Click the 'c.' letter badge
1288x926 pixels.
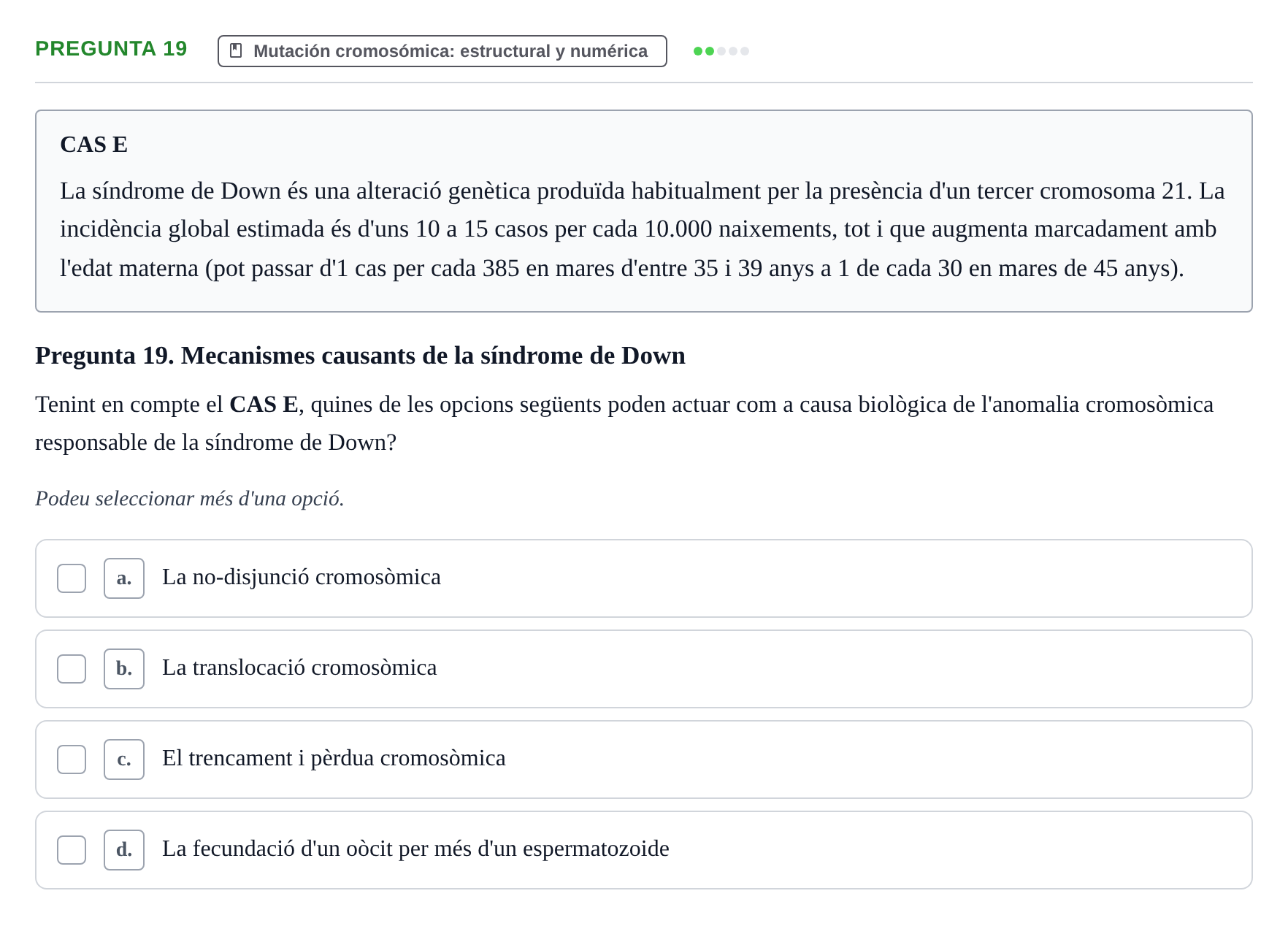point(124,759)
